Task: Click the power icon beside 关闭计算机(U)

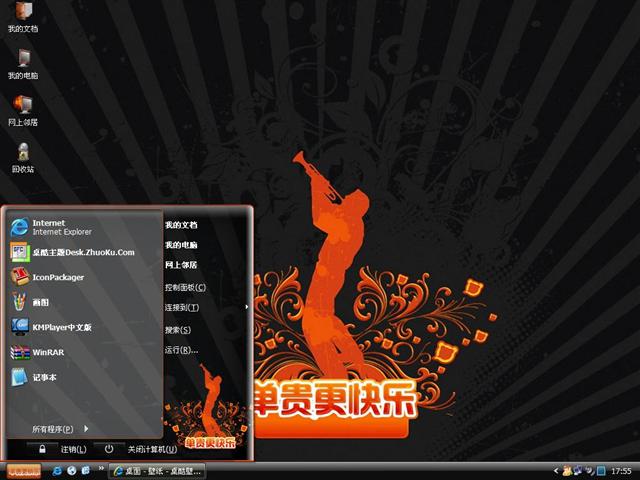Action: 109,449
